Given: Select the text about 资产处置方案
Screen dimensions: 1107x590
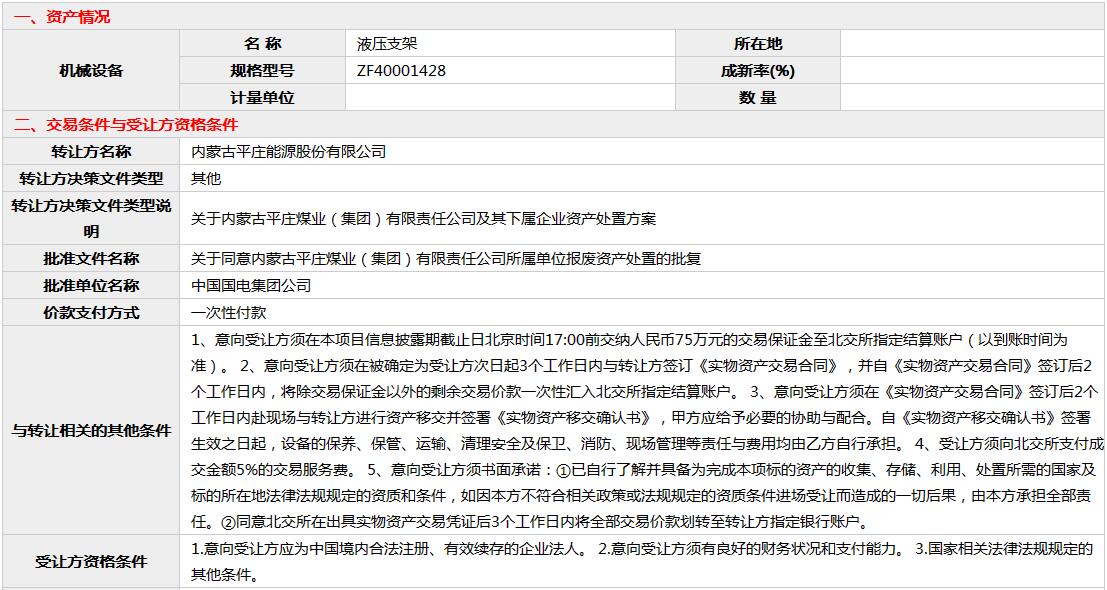Looking at the screenshot, I should pos(424,219).
